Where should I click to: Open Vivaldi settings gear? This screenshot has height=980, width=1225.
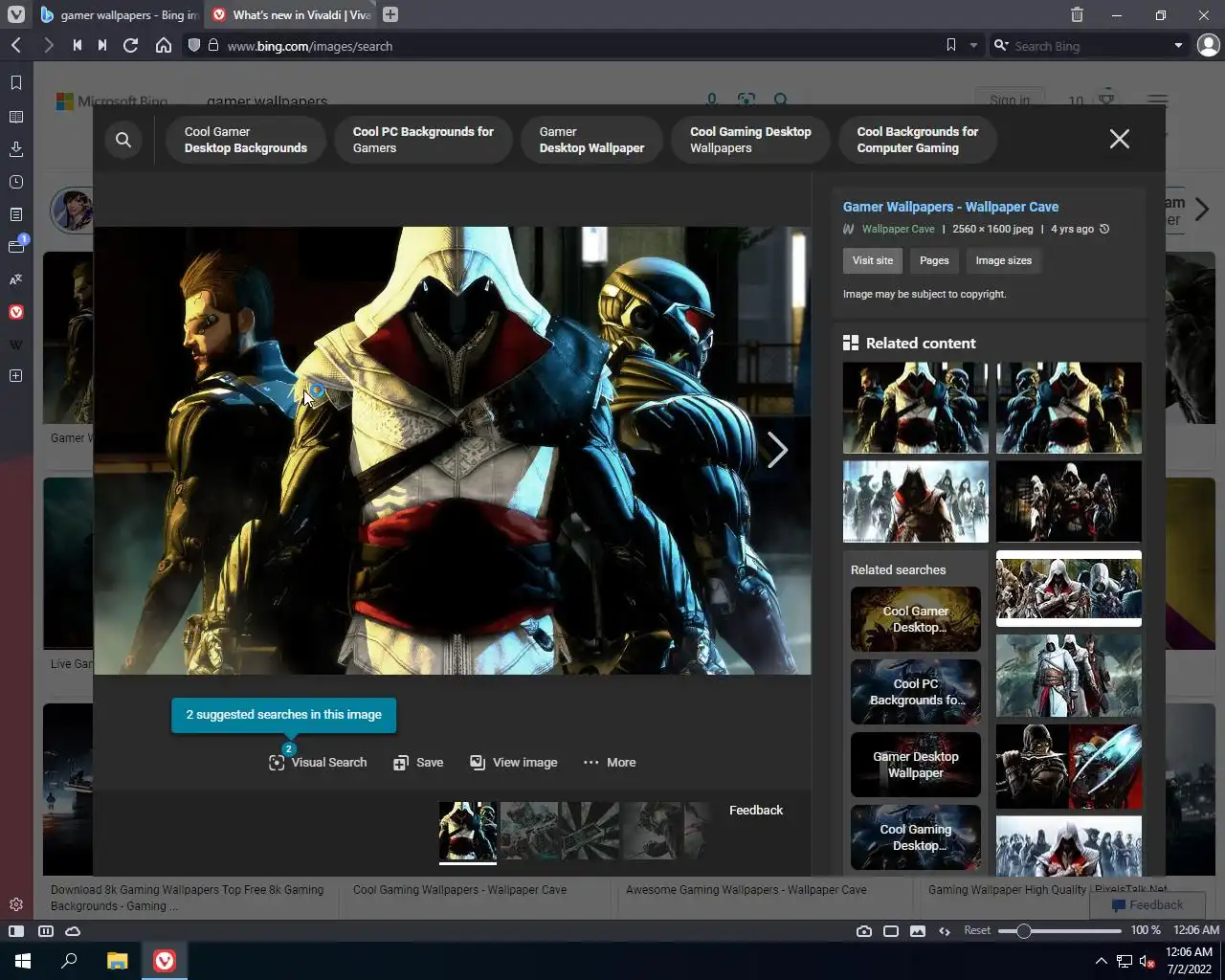pos(16,904)
